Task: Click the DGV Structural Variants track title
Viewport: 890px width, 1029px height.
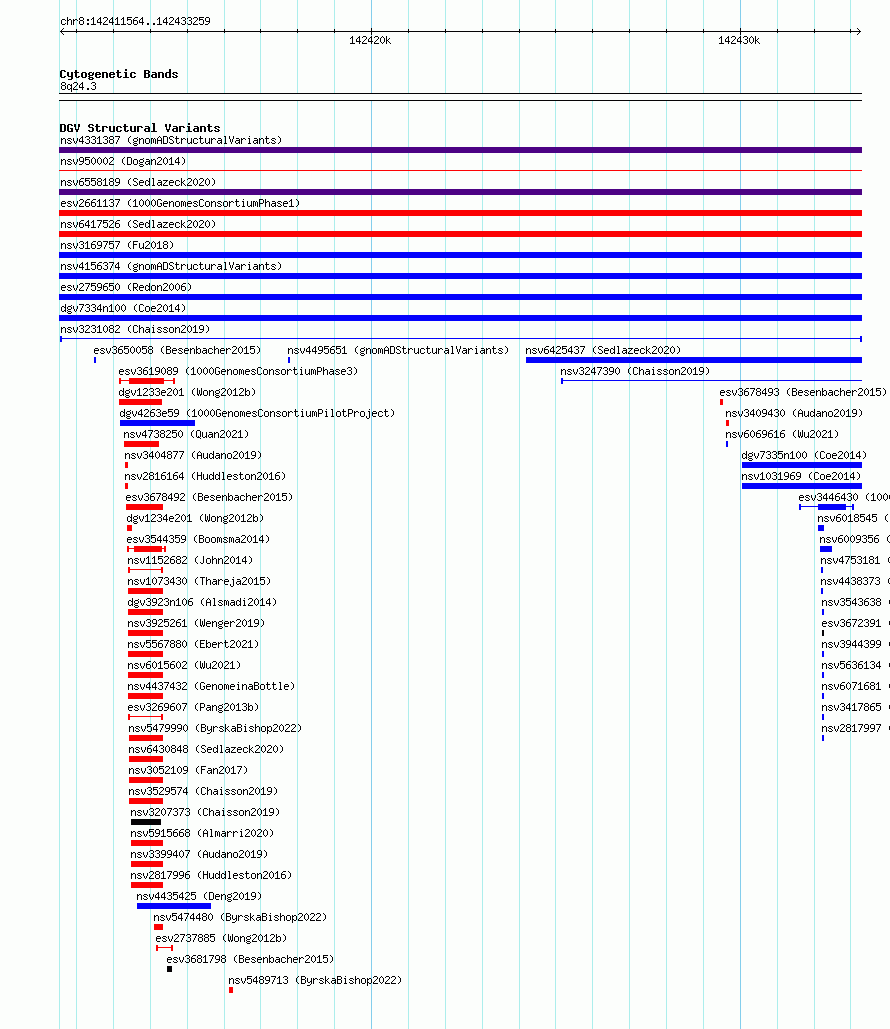Action: click(x=140, y=128)
